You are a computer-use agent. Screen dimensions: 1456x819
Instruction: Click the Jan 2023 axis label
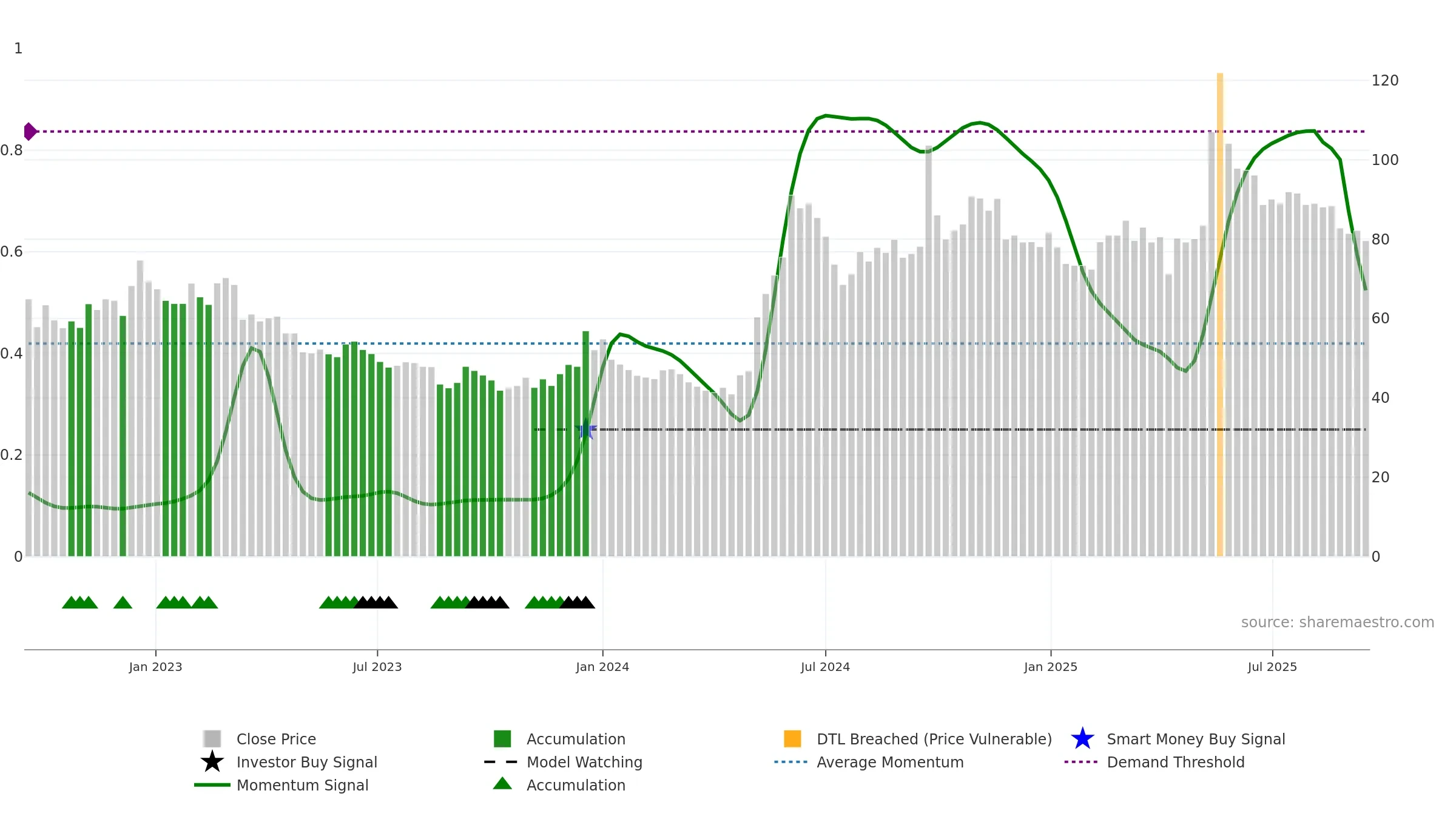155,667
